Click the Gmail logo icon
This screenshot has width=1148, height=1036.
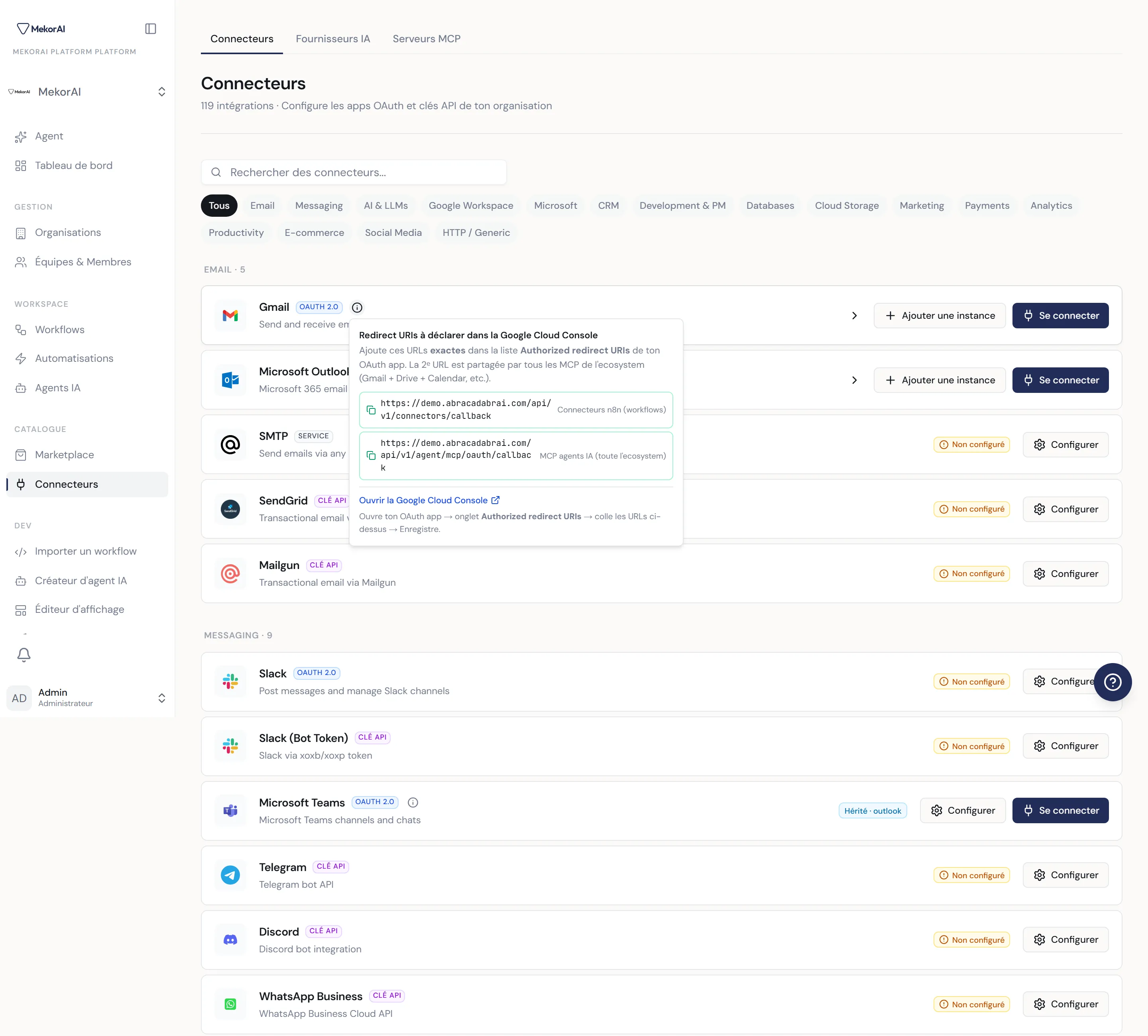(x=230, y=315)
